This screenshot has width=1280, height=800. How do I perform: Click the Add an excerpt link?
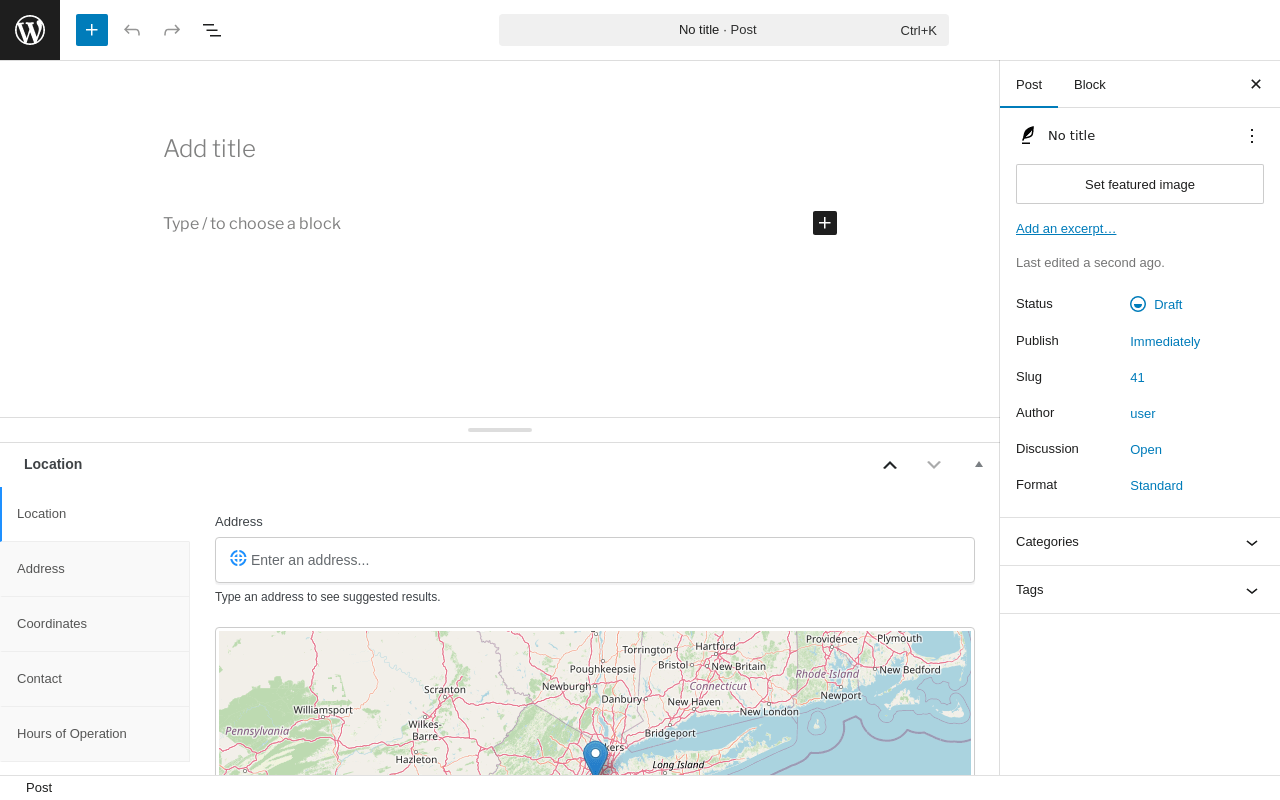point(1065,229)
